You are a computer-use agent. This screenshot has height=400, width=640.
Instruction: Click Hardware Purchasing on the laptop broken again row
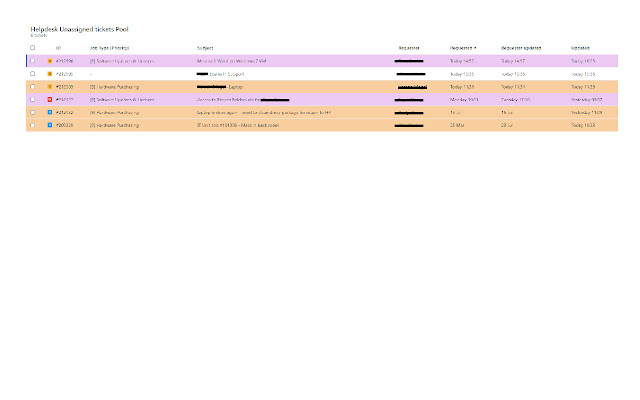tap(114, 112)
